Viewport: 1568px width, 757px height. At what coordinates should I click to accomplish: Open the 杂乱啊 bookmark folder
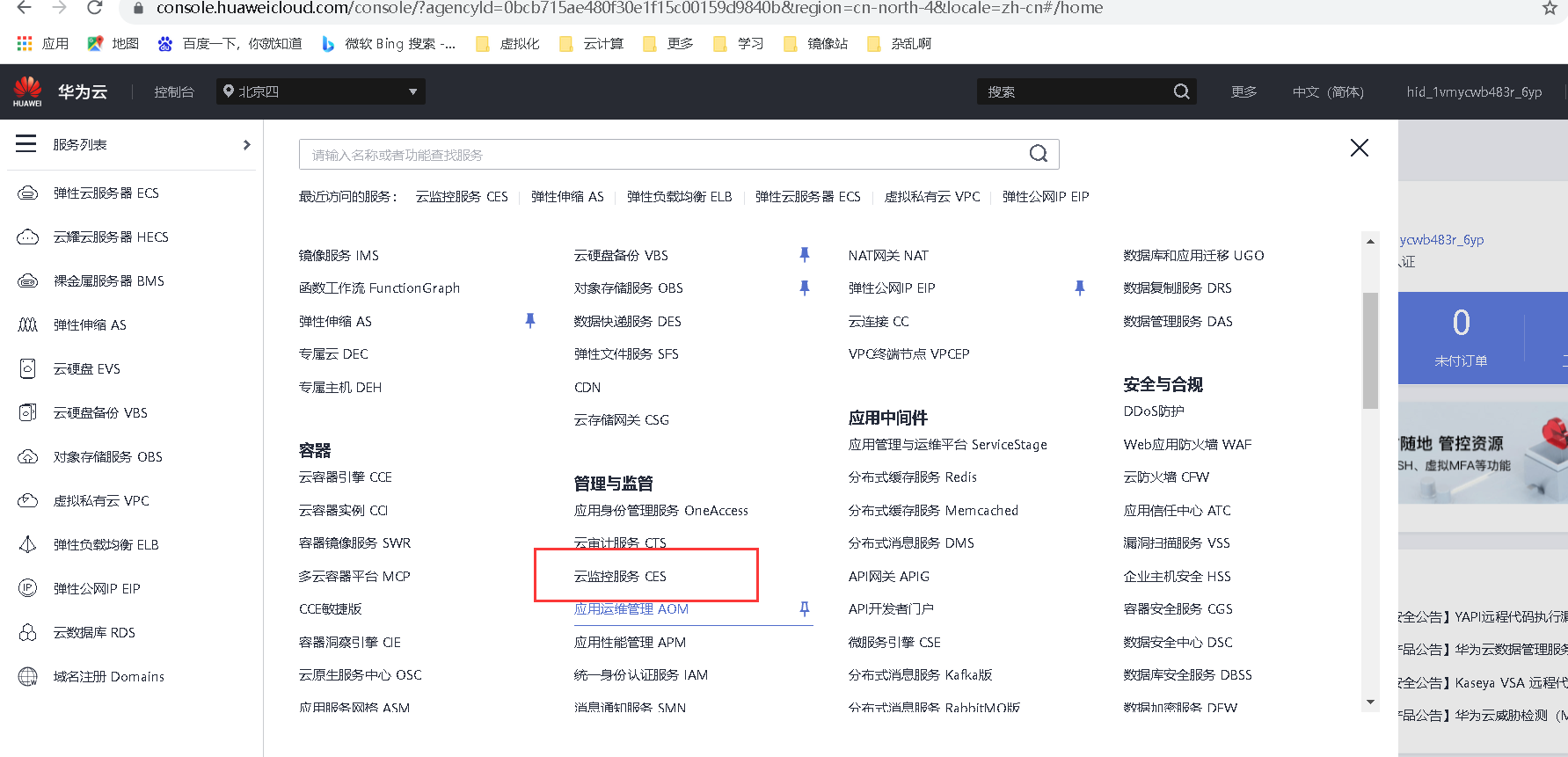pos(899,43)
